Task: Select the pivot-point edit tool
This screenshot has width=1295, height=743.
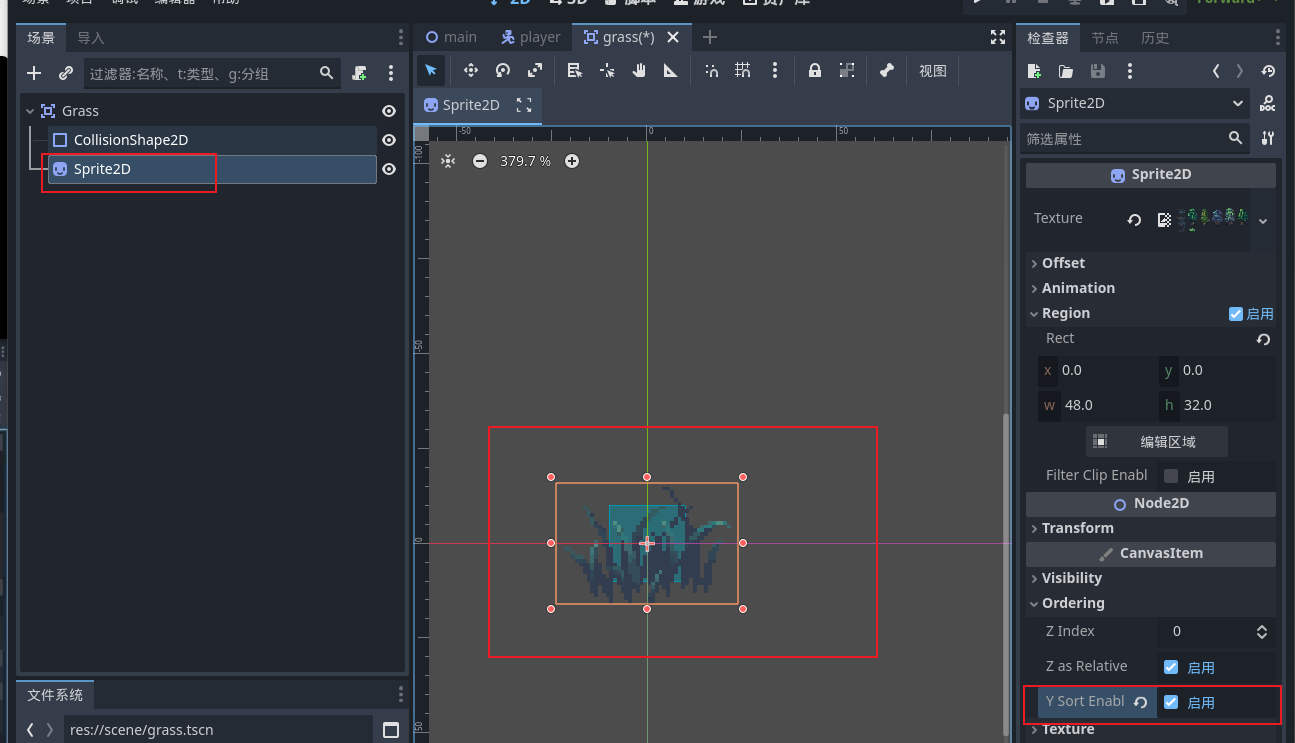Action: pyautogui.click(x=607, y=70)
